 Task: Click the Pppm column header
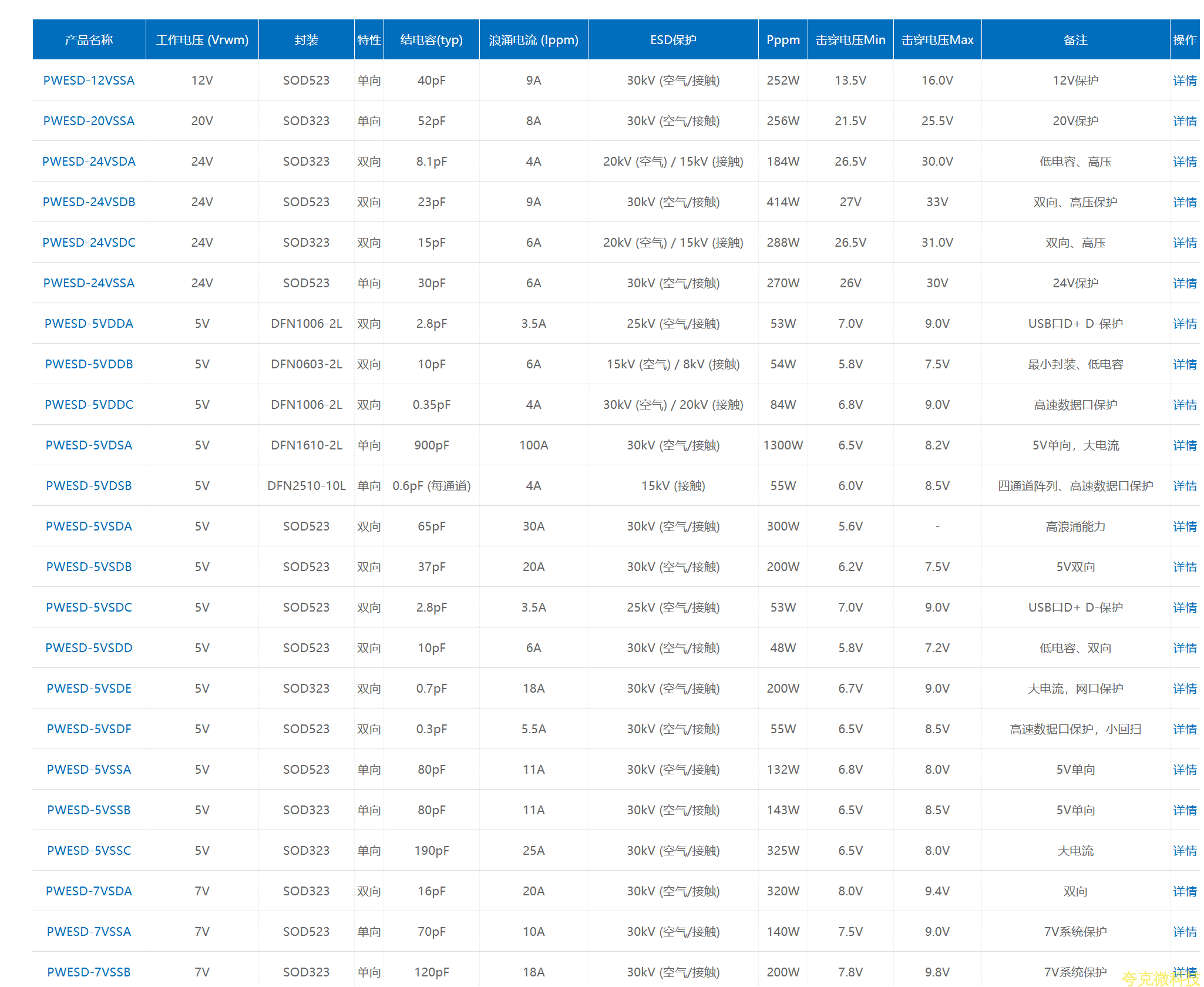tap(783, 39)
